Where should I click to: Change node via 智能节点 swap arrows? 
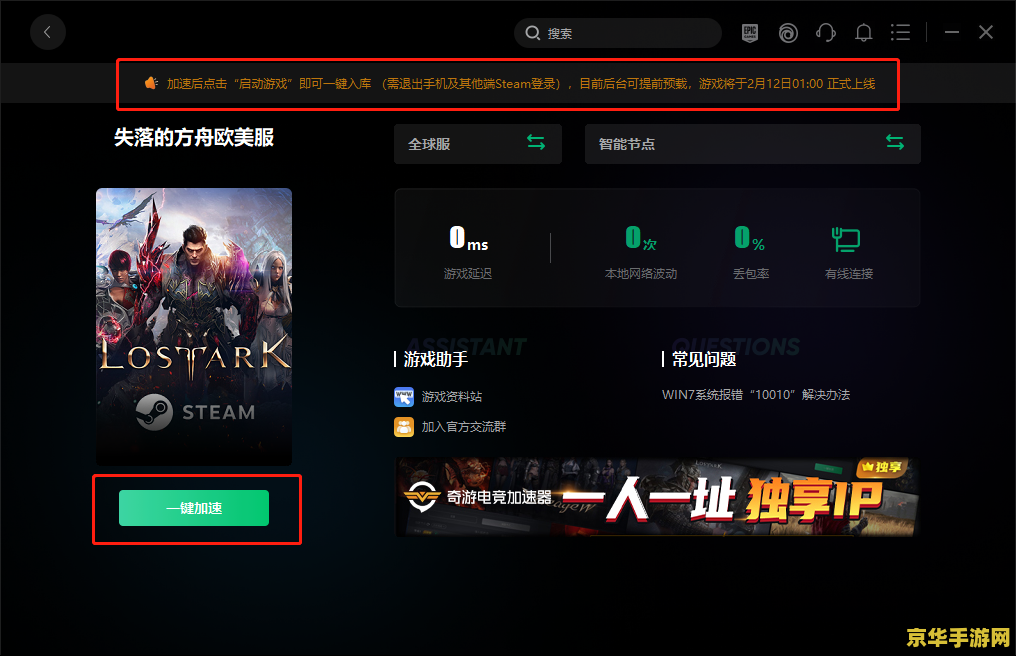point(895,143)
